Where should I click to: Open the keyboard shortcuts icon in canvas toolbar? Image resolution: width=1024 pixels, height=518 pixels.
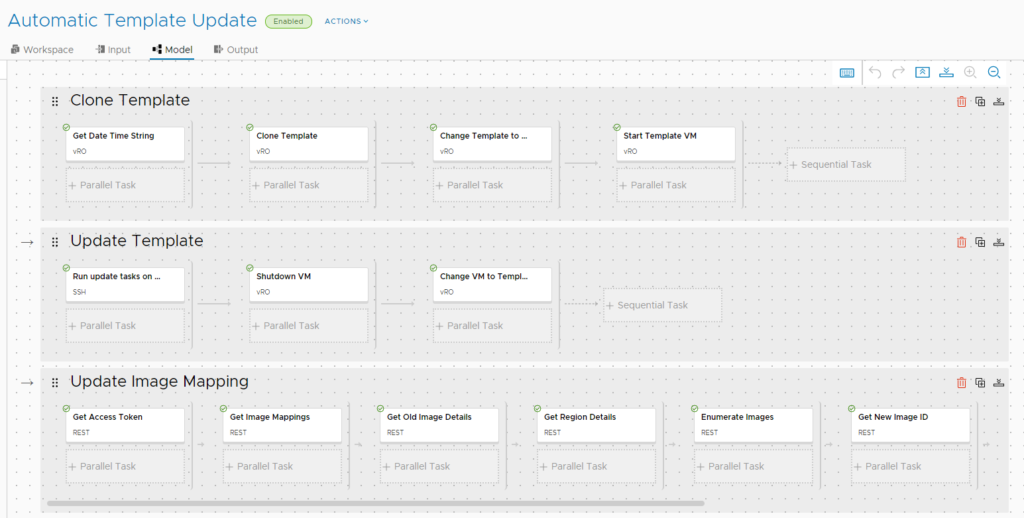(846, 73)
